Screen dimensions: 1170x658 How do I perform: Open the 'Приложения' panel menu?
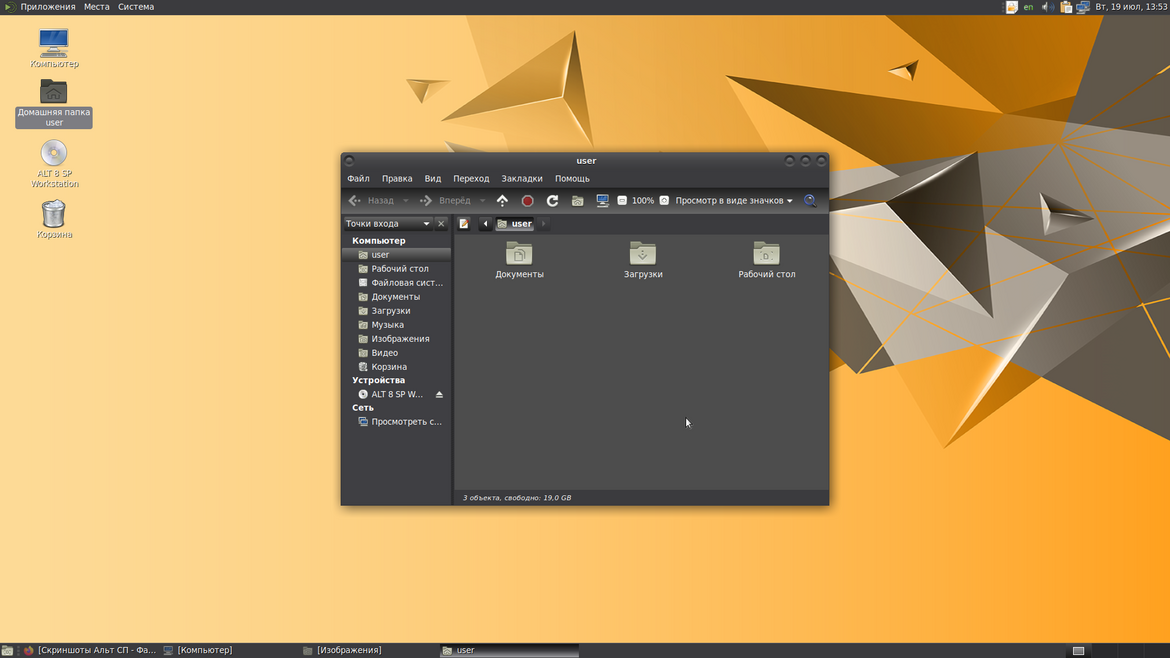(47, 7)
